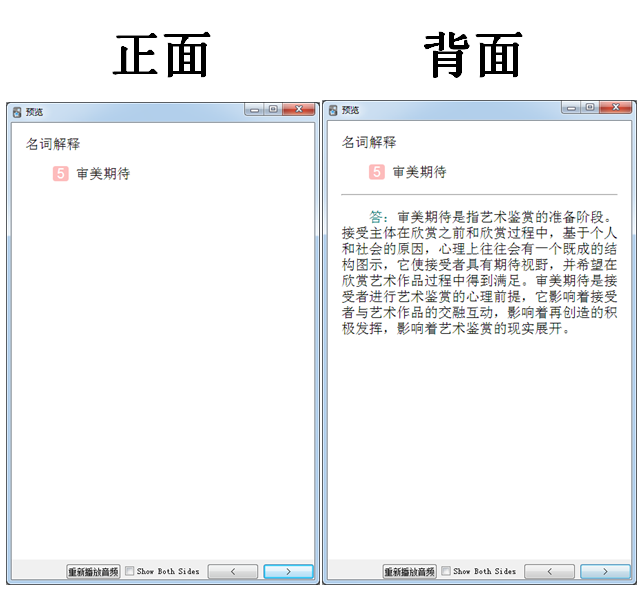
Task: Click the preview app icon in right window title bar
Action: (333, 110)
